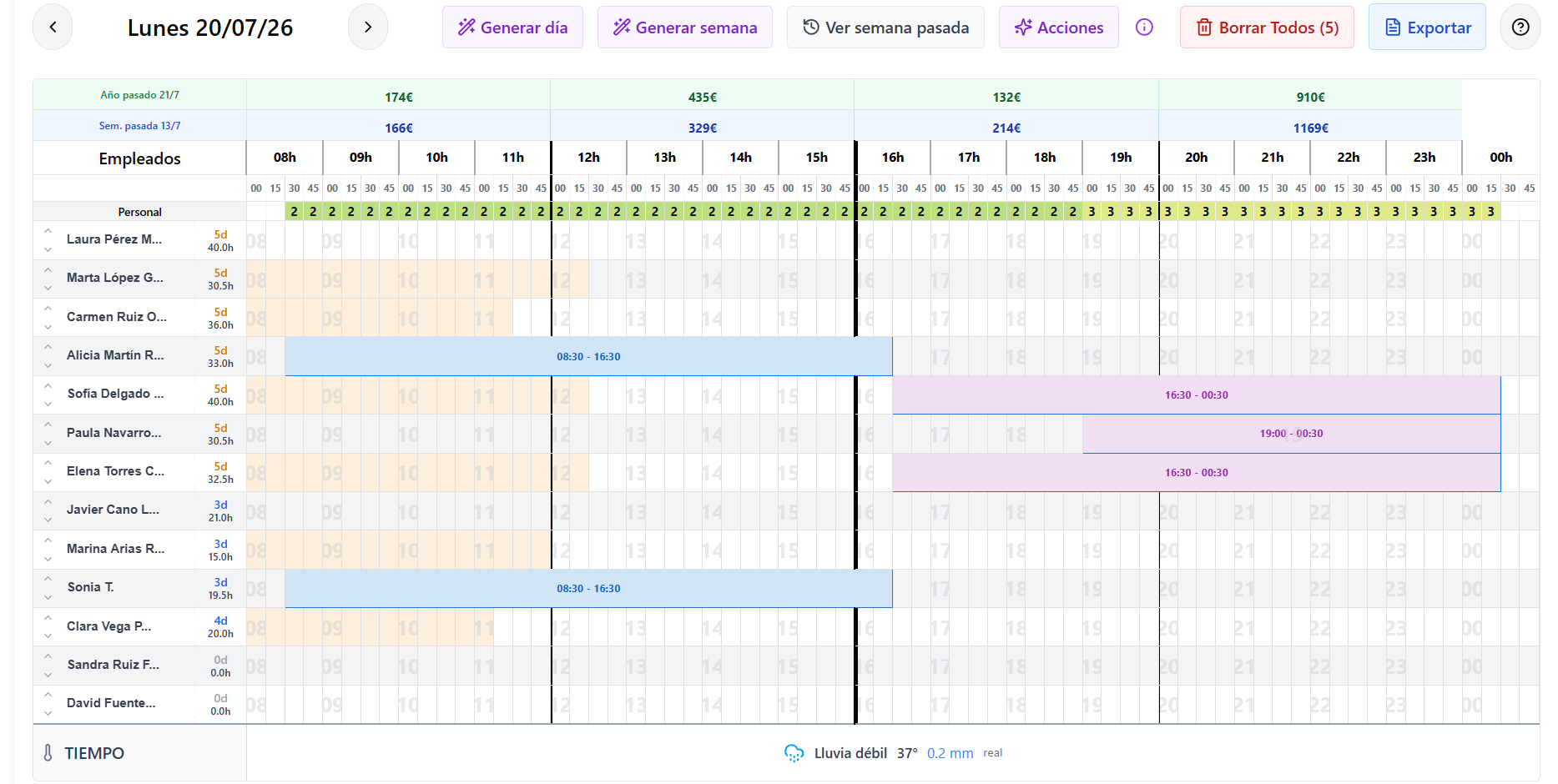Screen dimensions: 1558x784
Task: Click the date Lunes 20/07/26
Action: pyautogui.click(x=210, y=28)
